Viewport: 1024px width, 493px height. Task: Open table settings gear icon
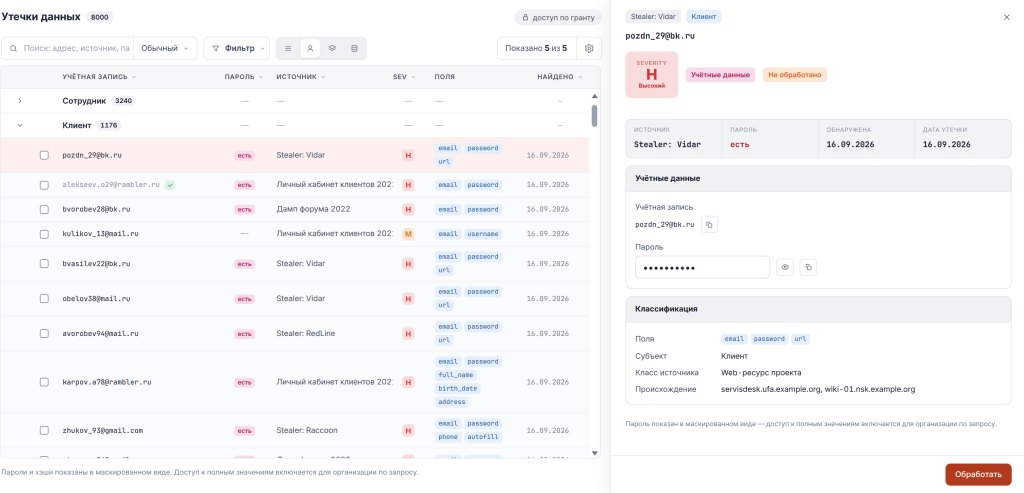click(x=589, y=48)
